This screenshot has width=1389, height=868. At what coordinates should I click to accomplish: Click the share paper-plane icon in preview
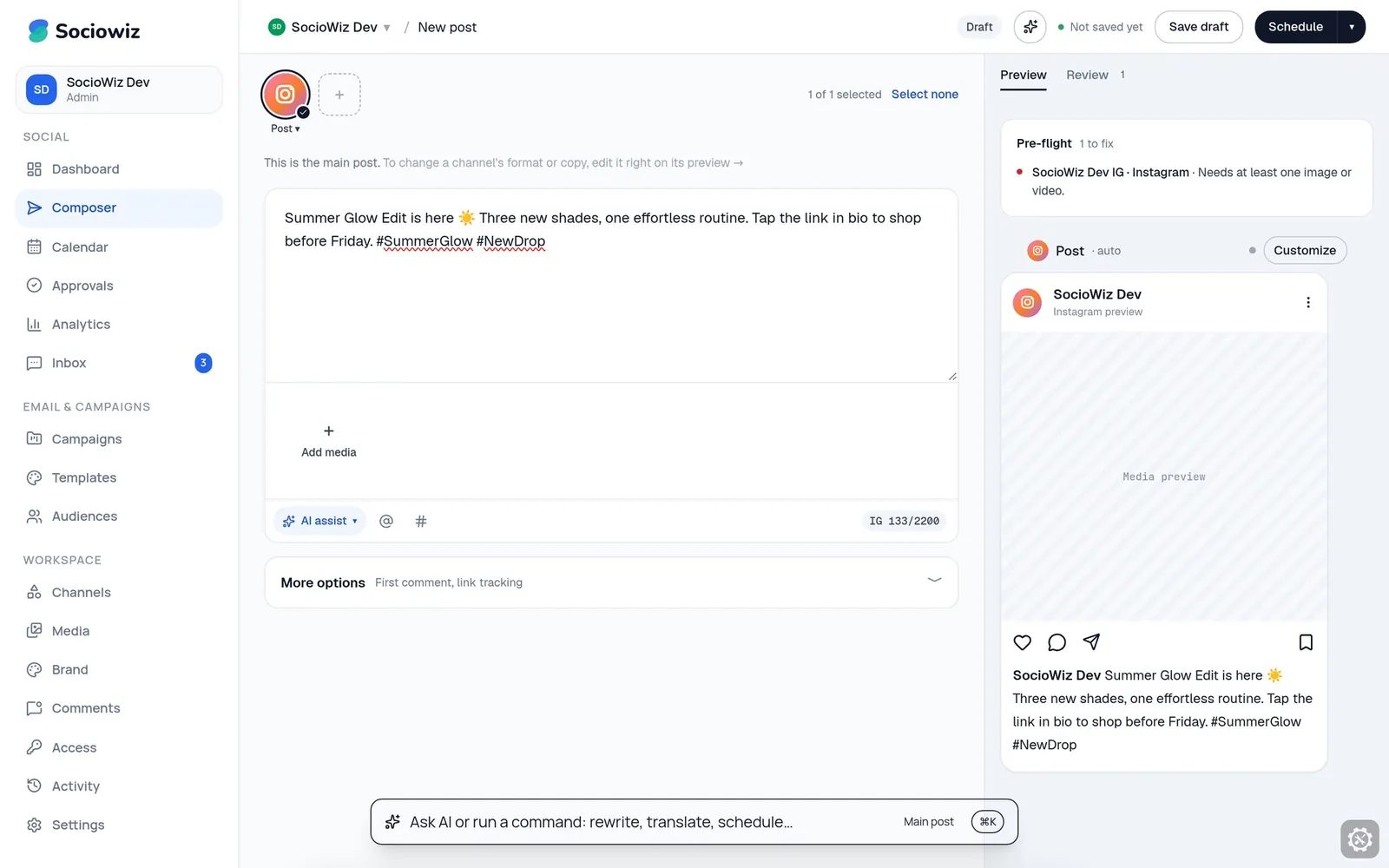point(1092,641)
